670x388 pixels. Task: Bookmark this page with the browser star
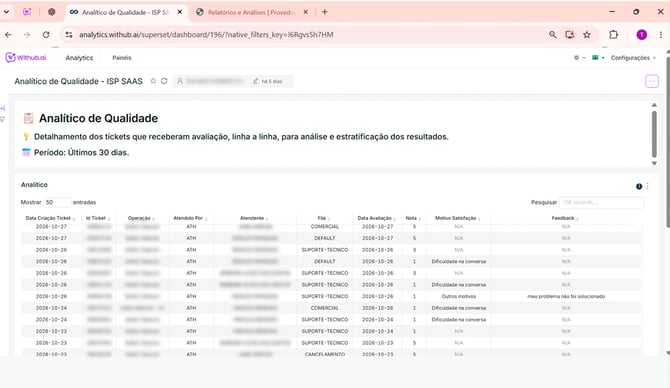click(x=587, y=35)
